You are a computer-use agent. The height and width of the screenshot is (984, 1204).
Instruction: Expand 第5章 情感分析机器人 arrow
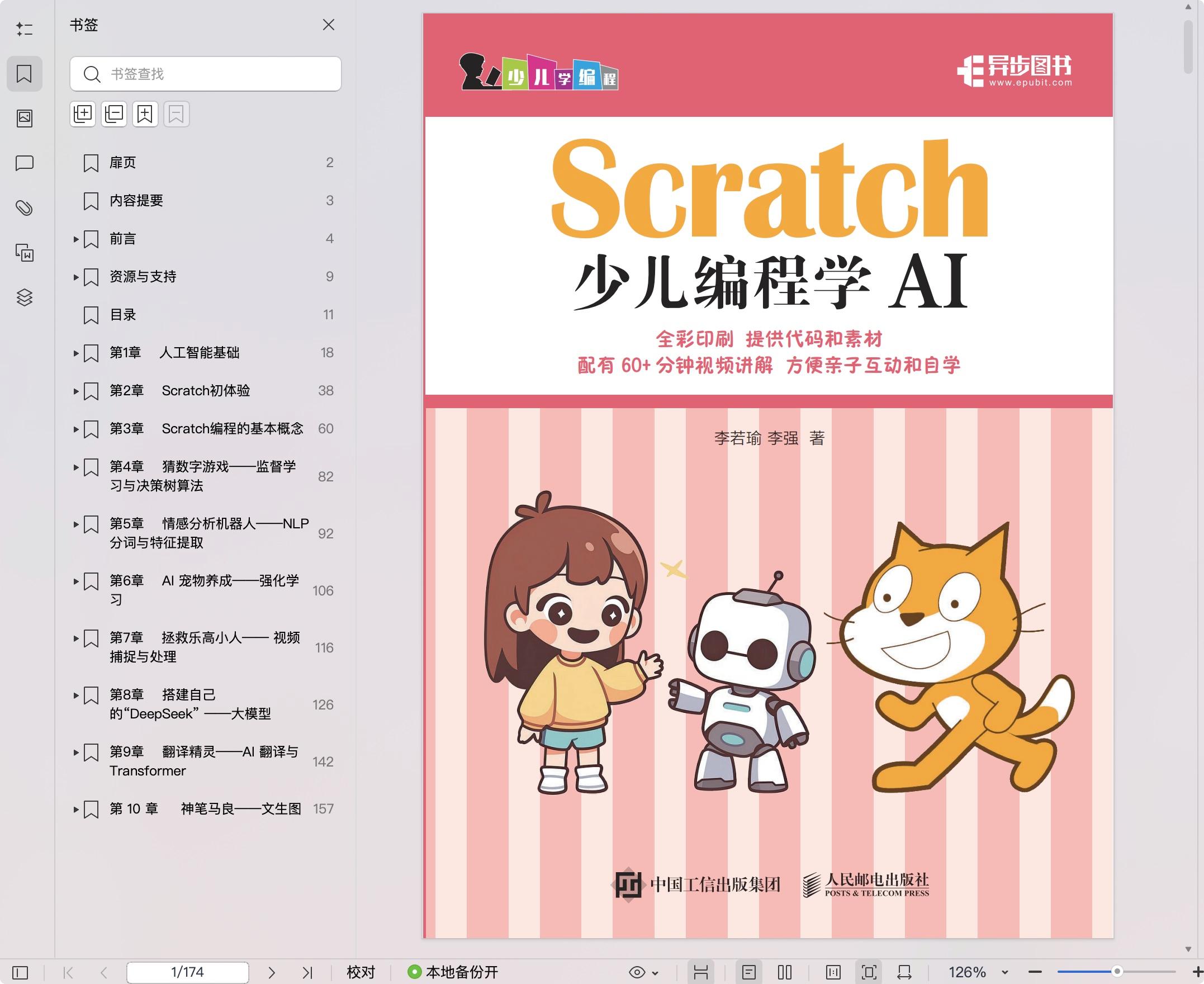[x=76, y=524]
